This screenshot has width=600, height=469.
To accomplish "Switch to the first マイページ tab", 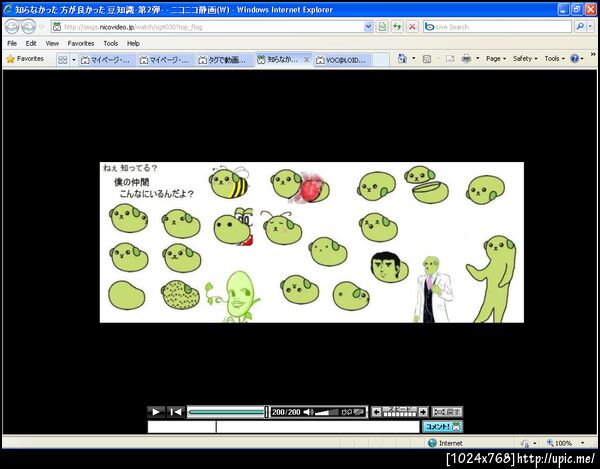I will [x=106, y=60].
